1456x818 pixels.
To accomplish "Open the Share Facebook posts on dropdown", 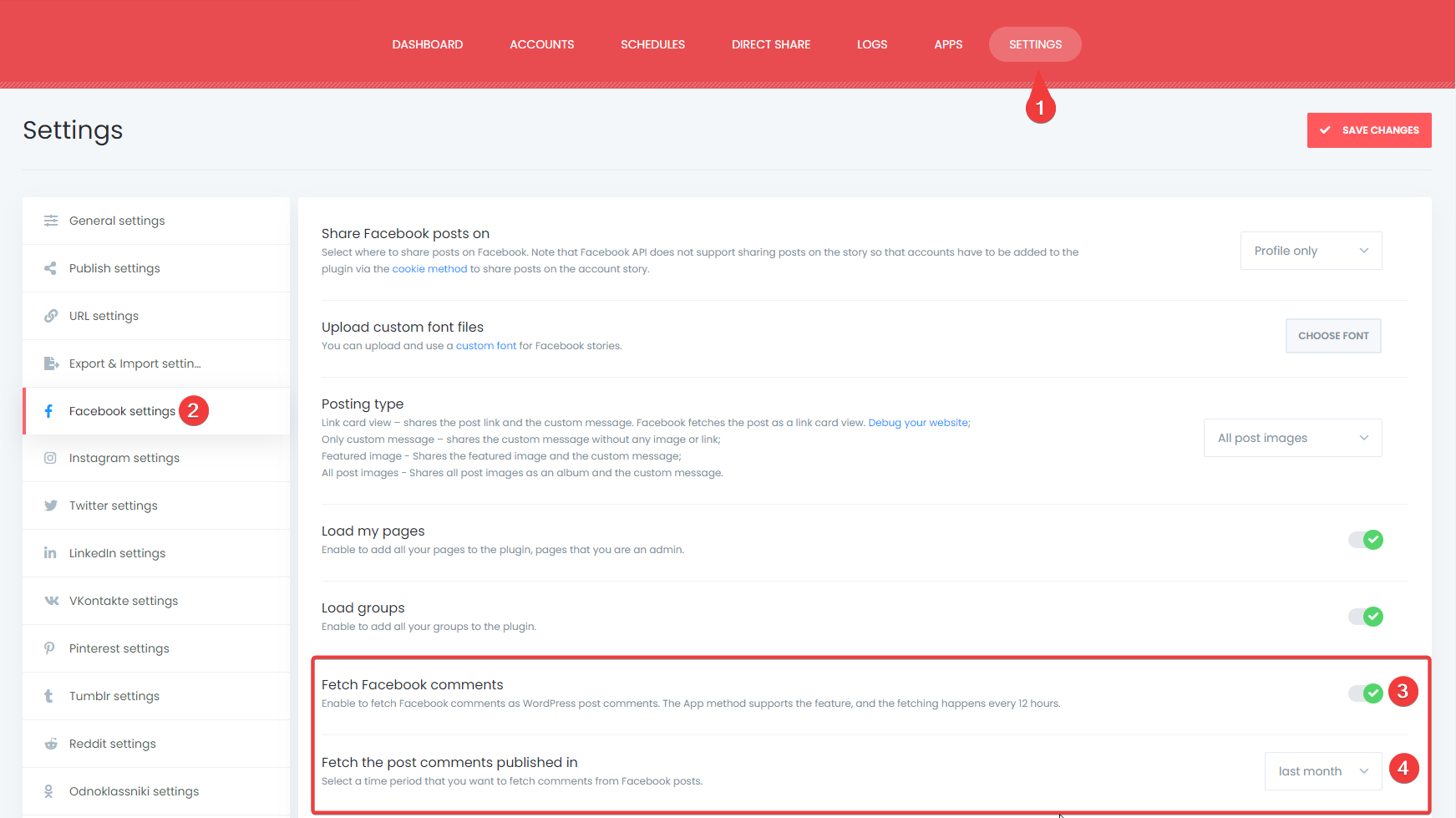I will (1311, 251).
